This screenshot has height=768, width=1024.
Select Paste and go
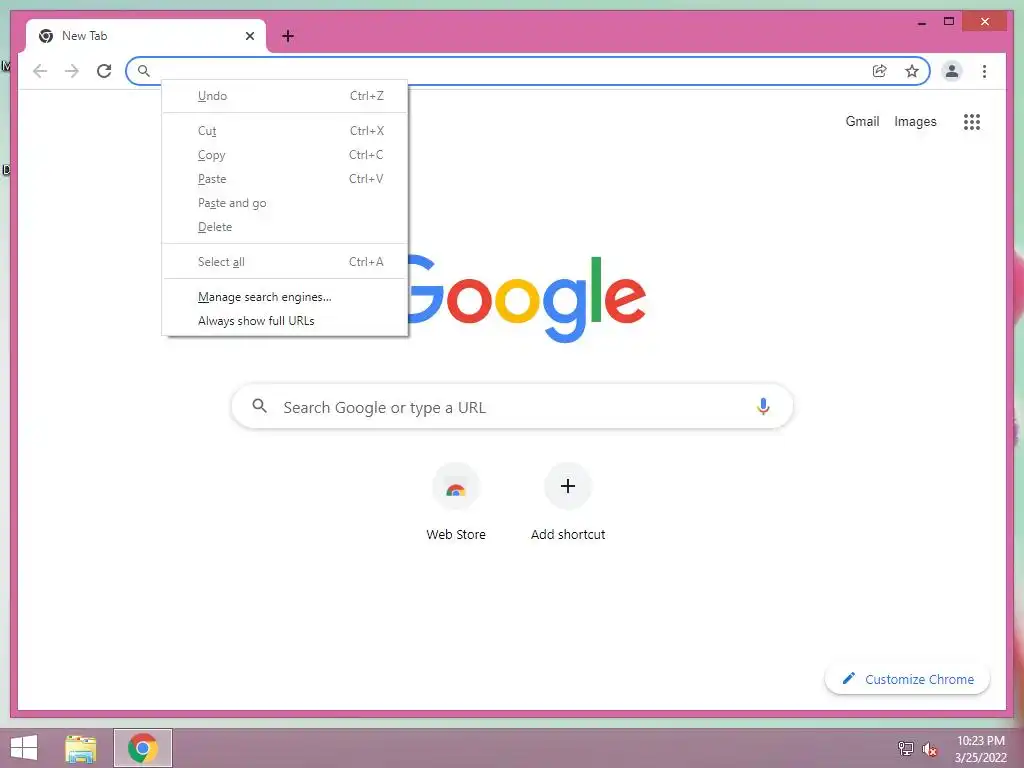285,203
